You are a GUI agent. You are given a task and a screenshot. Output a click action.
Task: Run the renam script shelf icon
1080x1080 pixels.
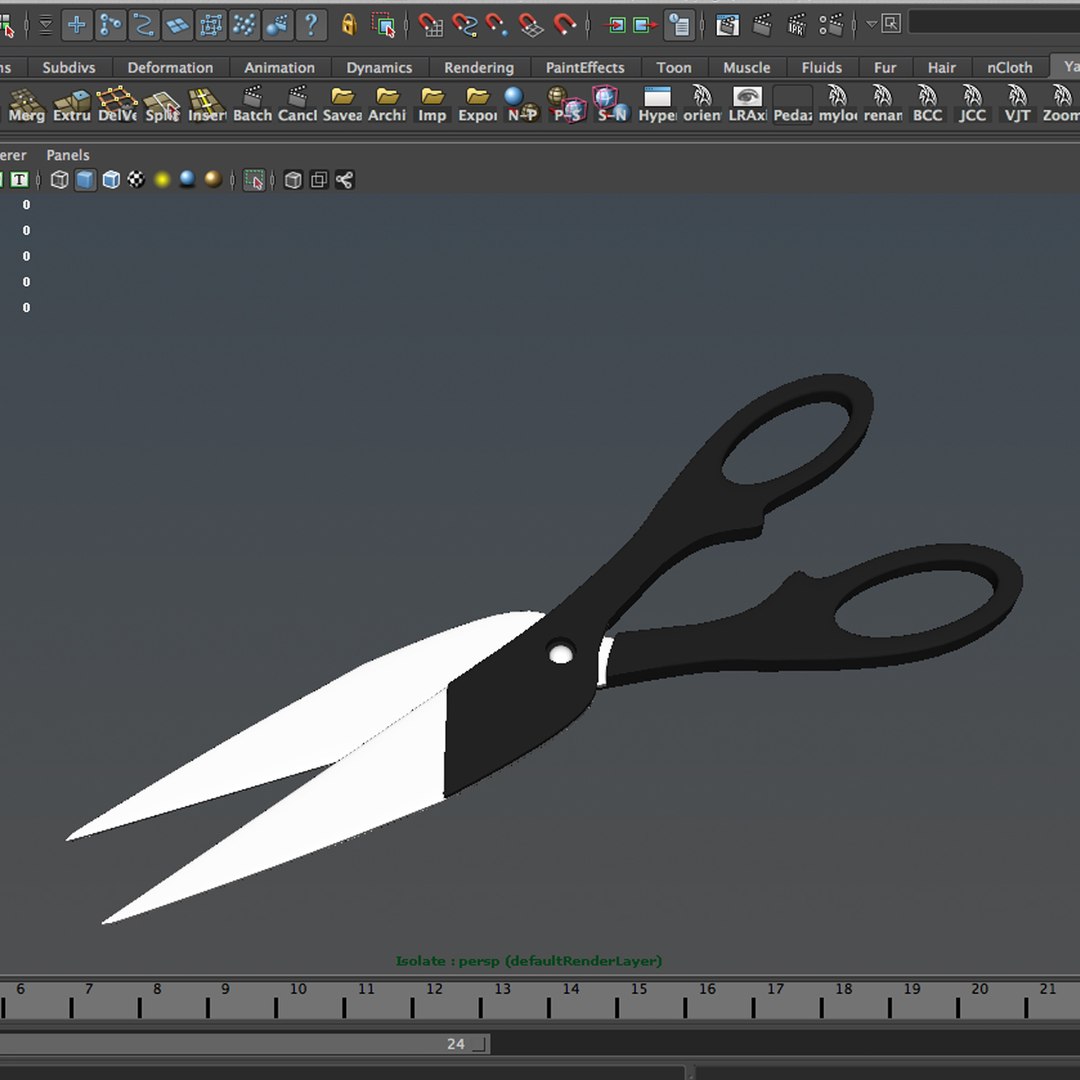tap(882, 105)
